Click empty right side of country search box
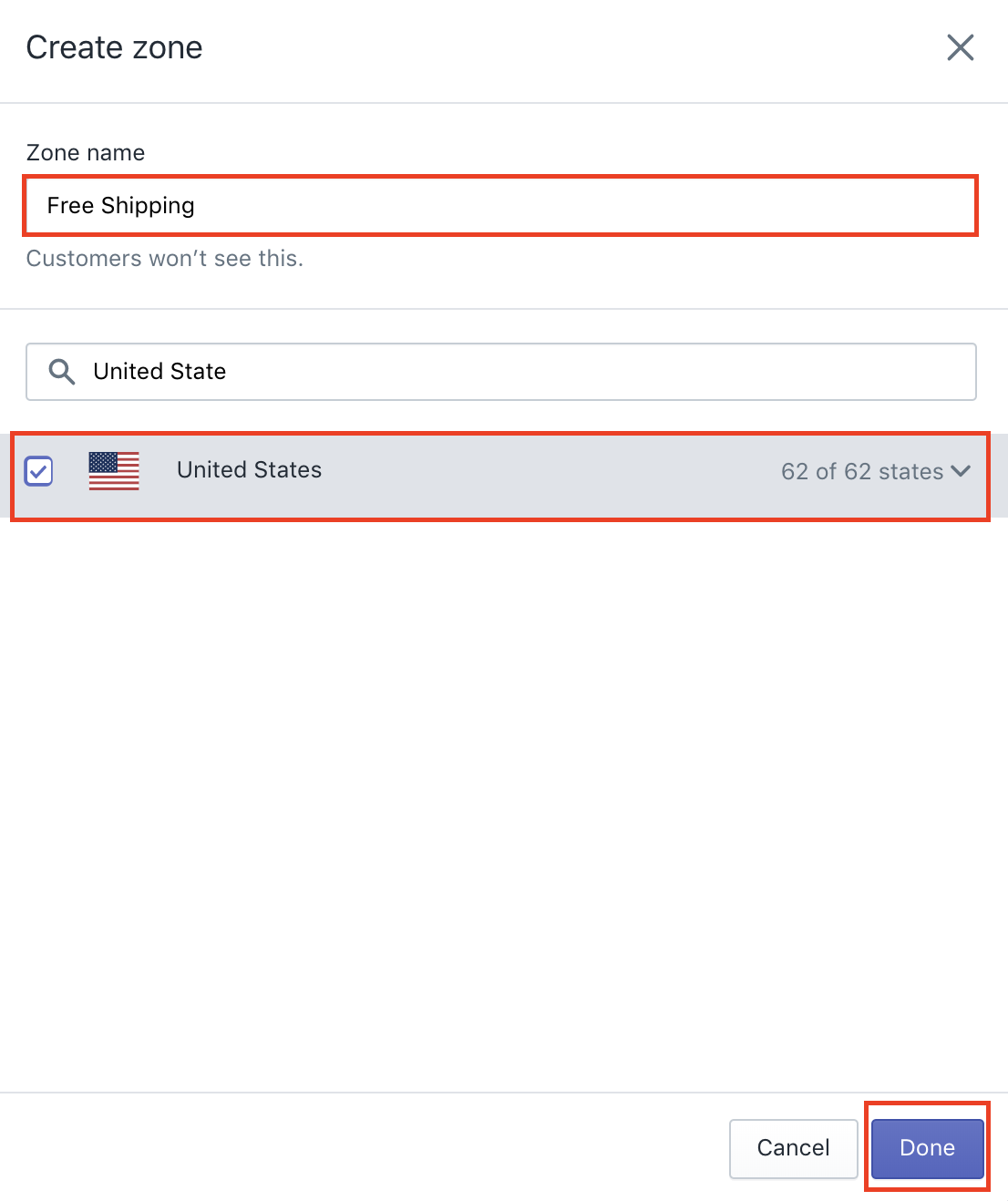This screenshot has height=1201, width=1008. [638, 372]
